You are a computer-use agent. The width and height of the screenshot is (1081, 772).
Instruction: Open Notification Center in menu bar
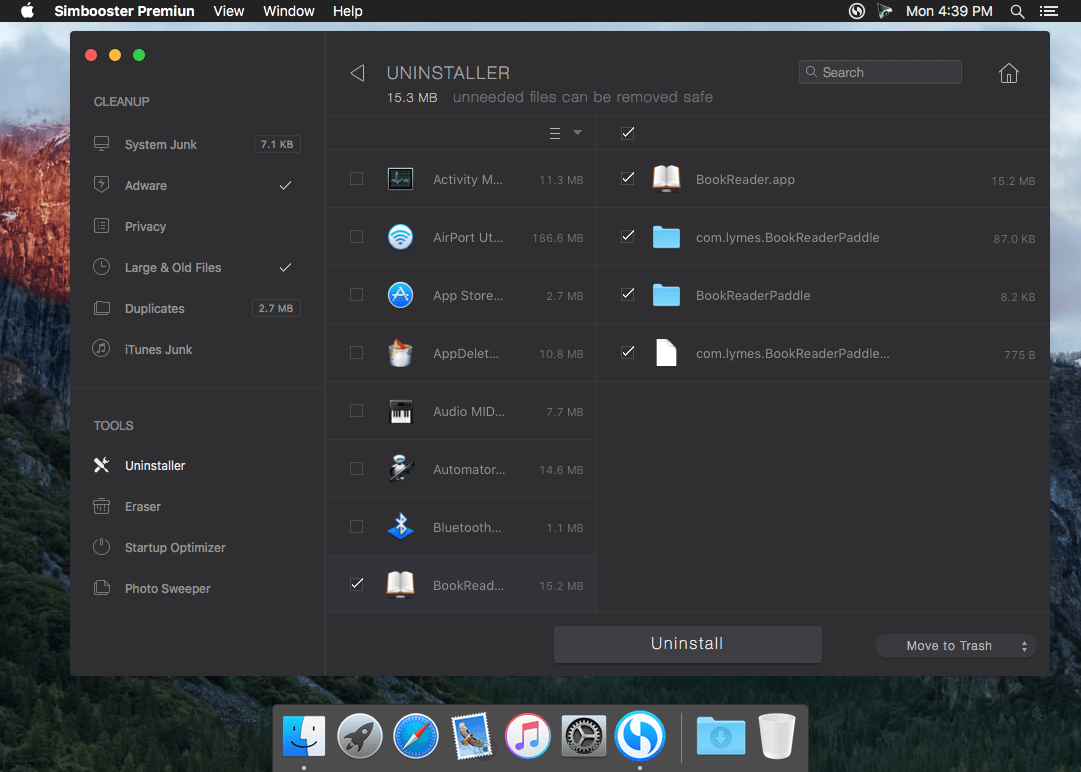click(x=1049, y=11)
